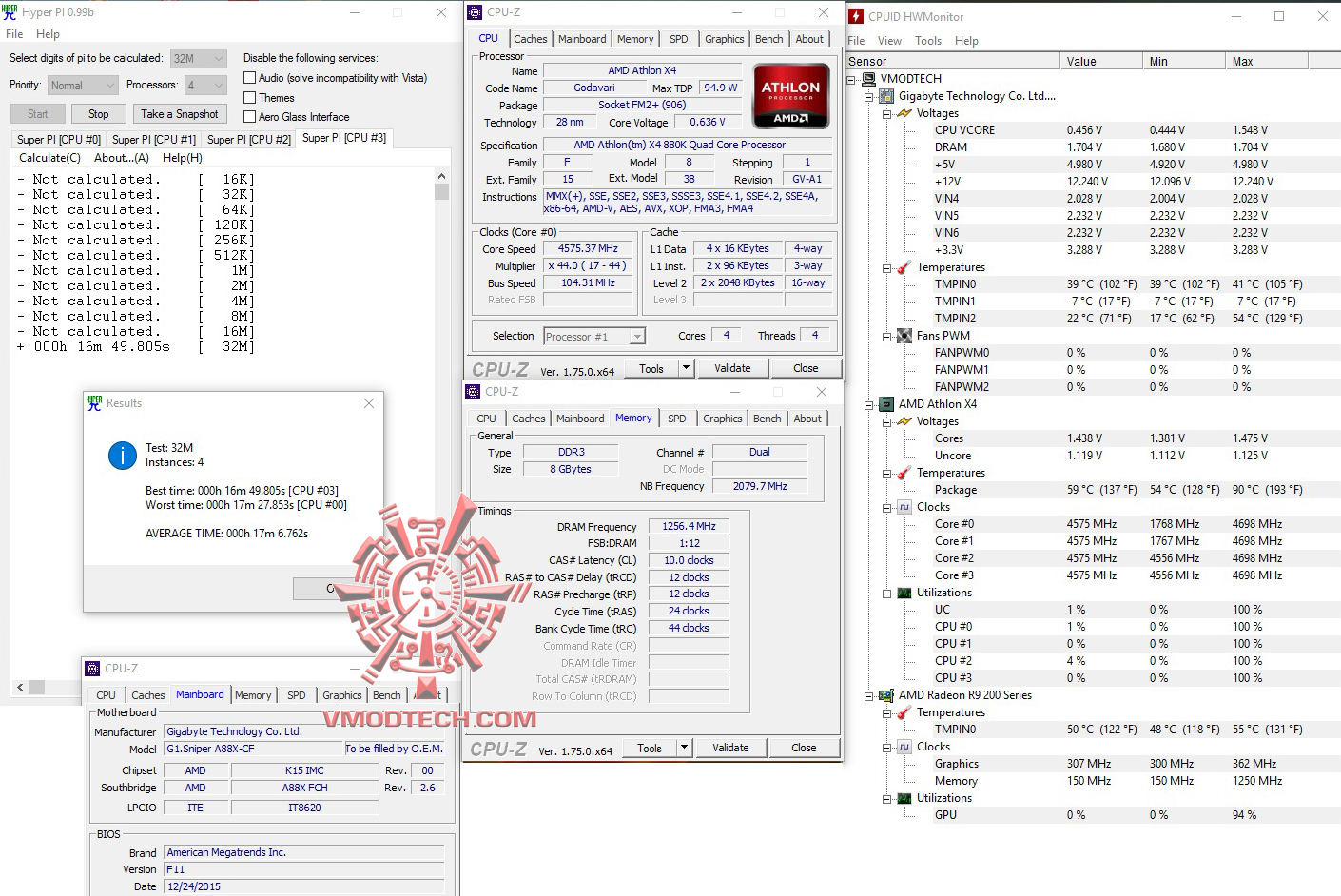The width and height of the screenshot is (1341, 896).
Task: Click the Clocks icon under AMD Athlon X4
Action: click(904, 507)
